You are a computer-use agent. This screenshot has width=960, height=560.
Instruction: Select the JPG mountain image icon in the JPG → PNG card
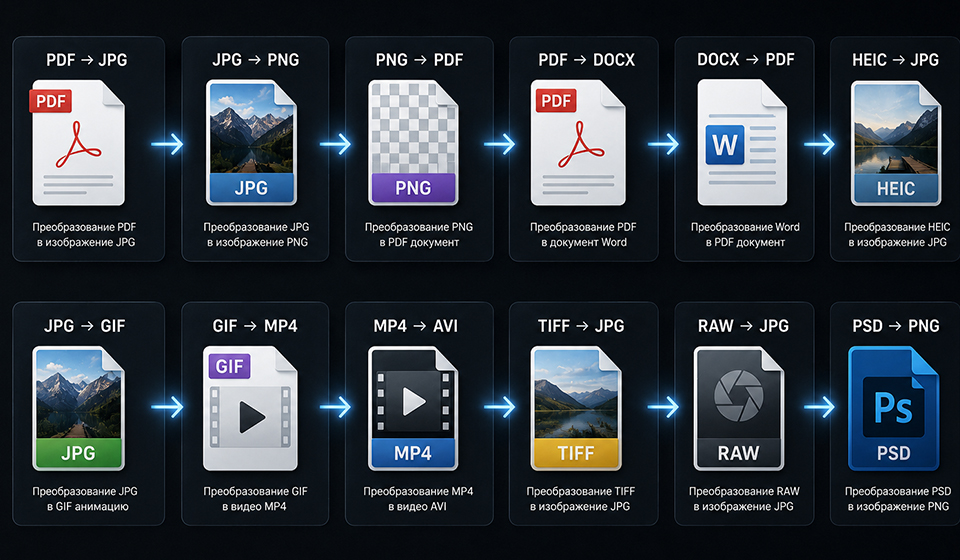(x=251, y=142)
